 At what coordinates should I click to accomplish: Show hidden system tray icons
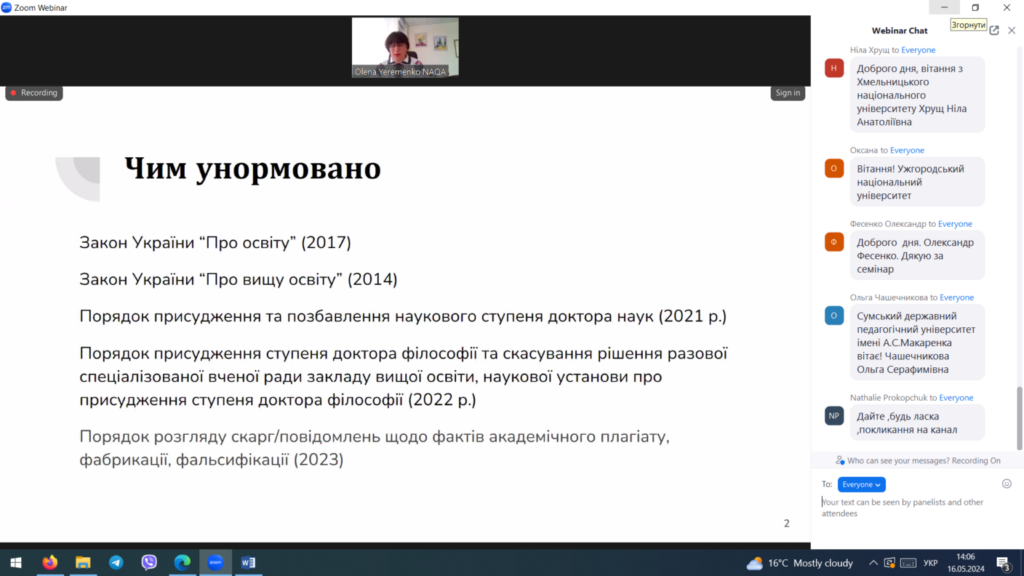point(873,563)
